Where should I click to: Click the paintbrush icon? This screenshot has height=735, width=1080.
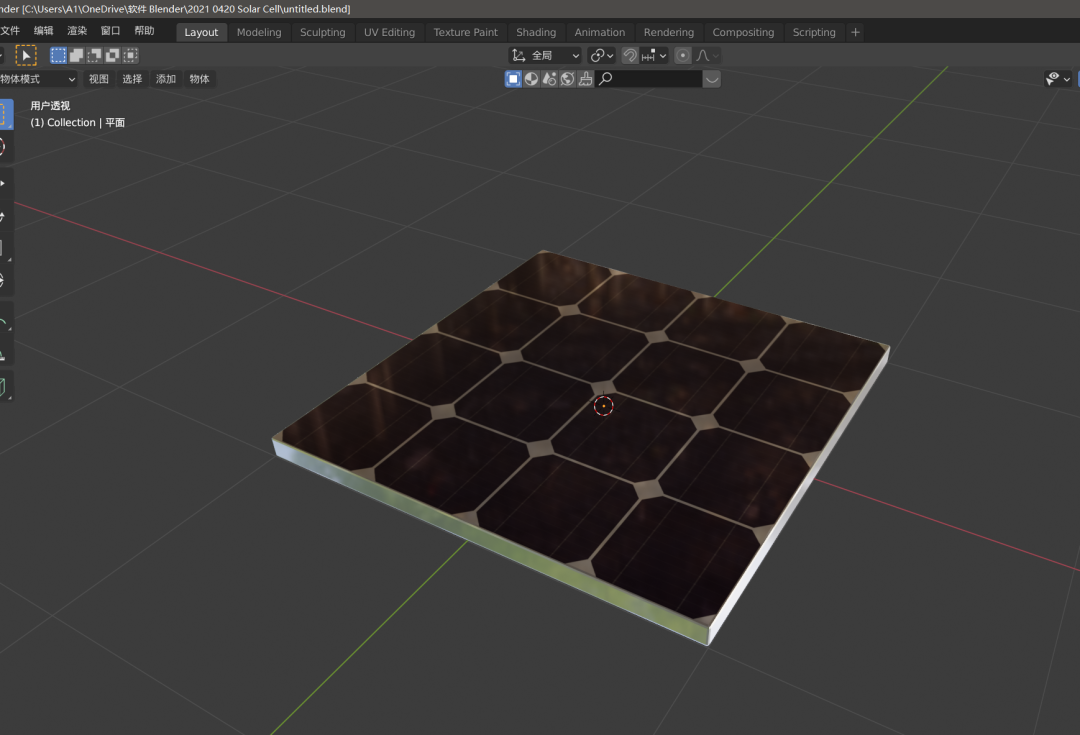point(585,79)
